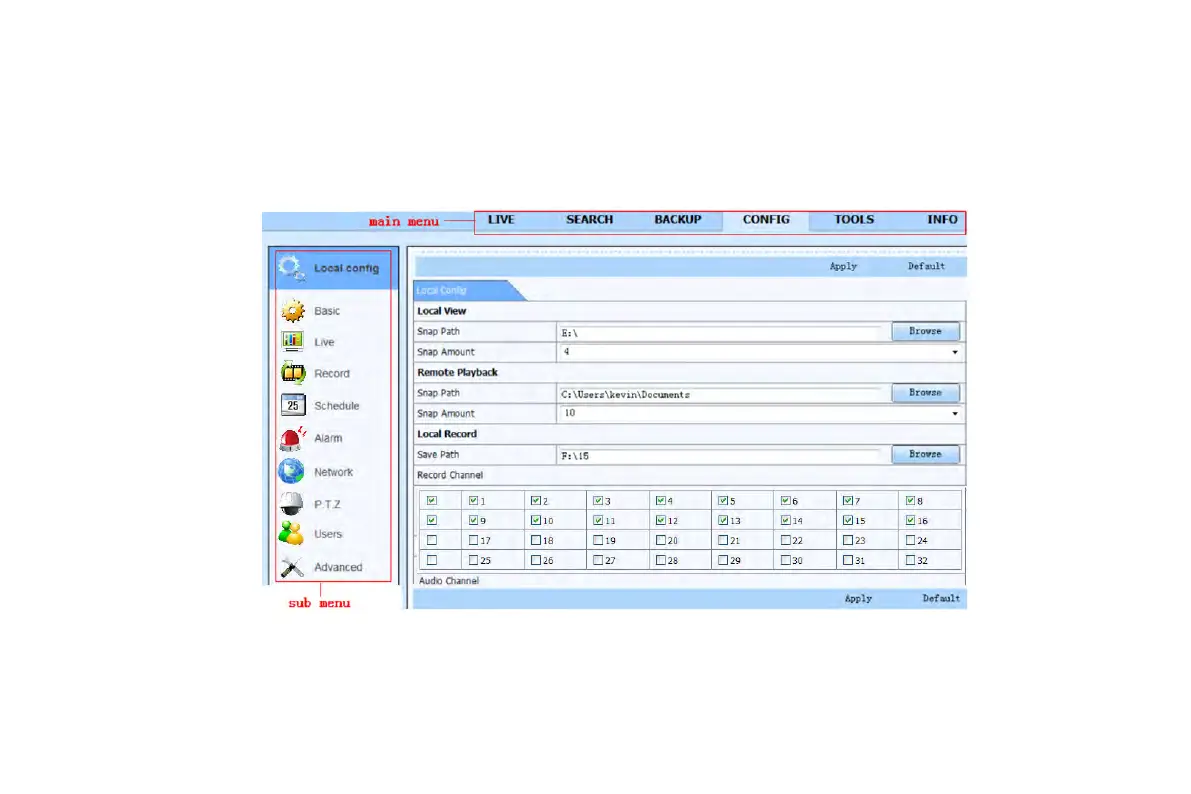Open the SEARCH main menu tab

pyautogui.click(x=589, y=220)
